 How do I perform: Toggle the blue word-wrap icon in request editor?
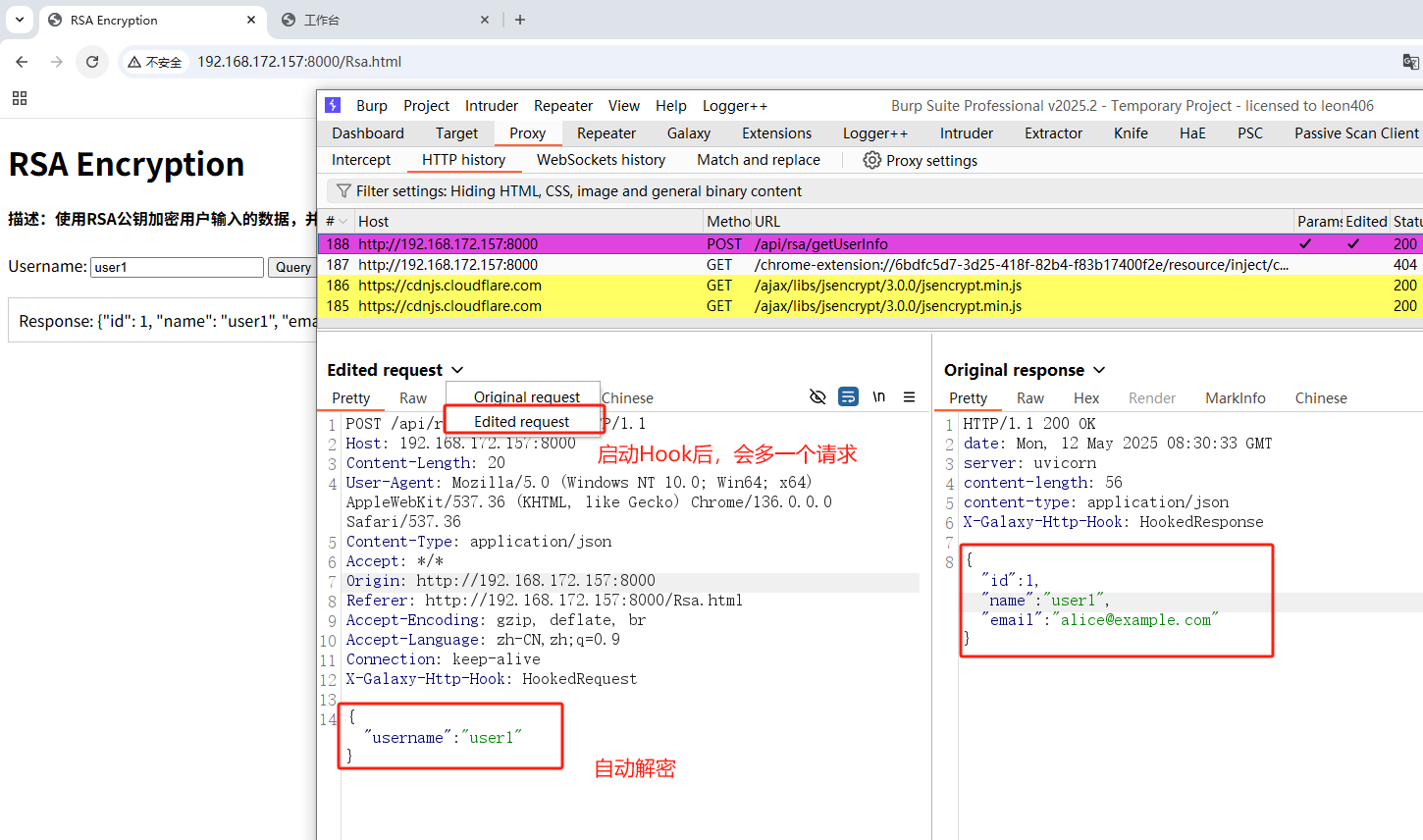tap(849, 396)
